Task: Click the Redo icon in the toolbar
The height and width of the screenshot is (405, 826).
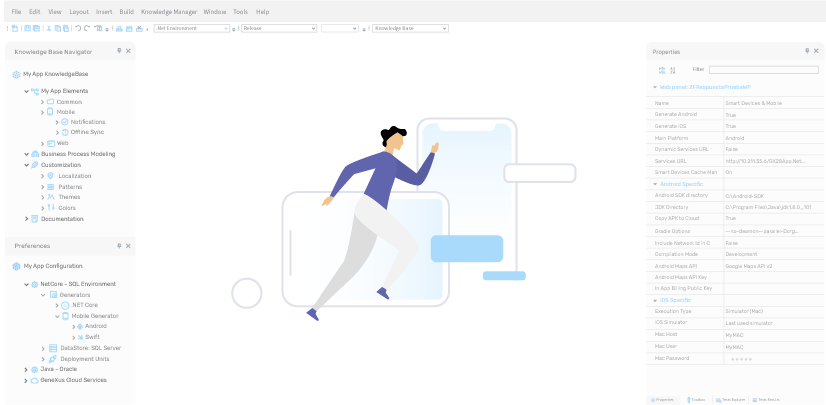Action: point(86,28)
